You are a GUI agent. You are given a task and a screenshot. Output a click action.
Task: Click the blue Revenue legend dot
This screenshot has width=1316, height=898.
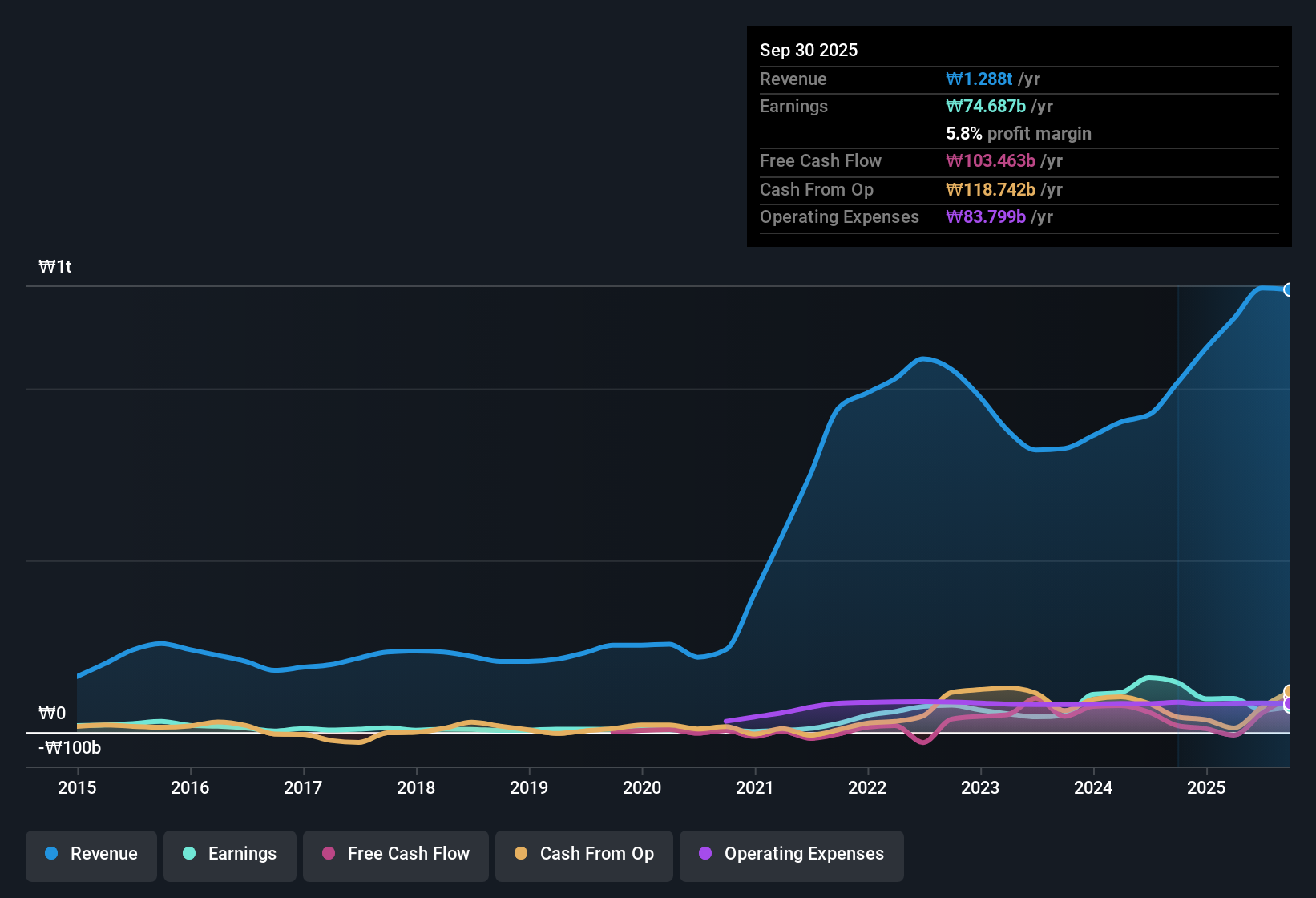click(x=51, y=854)
